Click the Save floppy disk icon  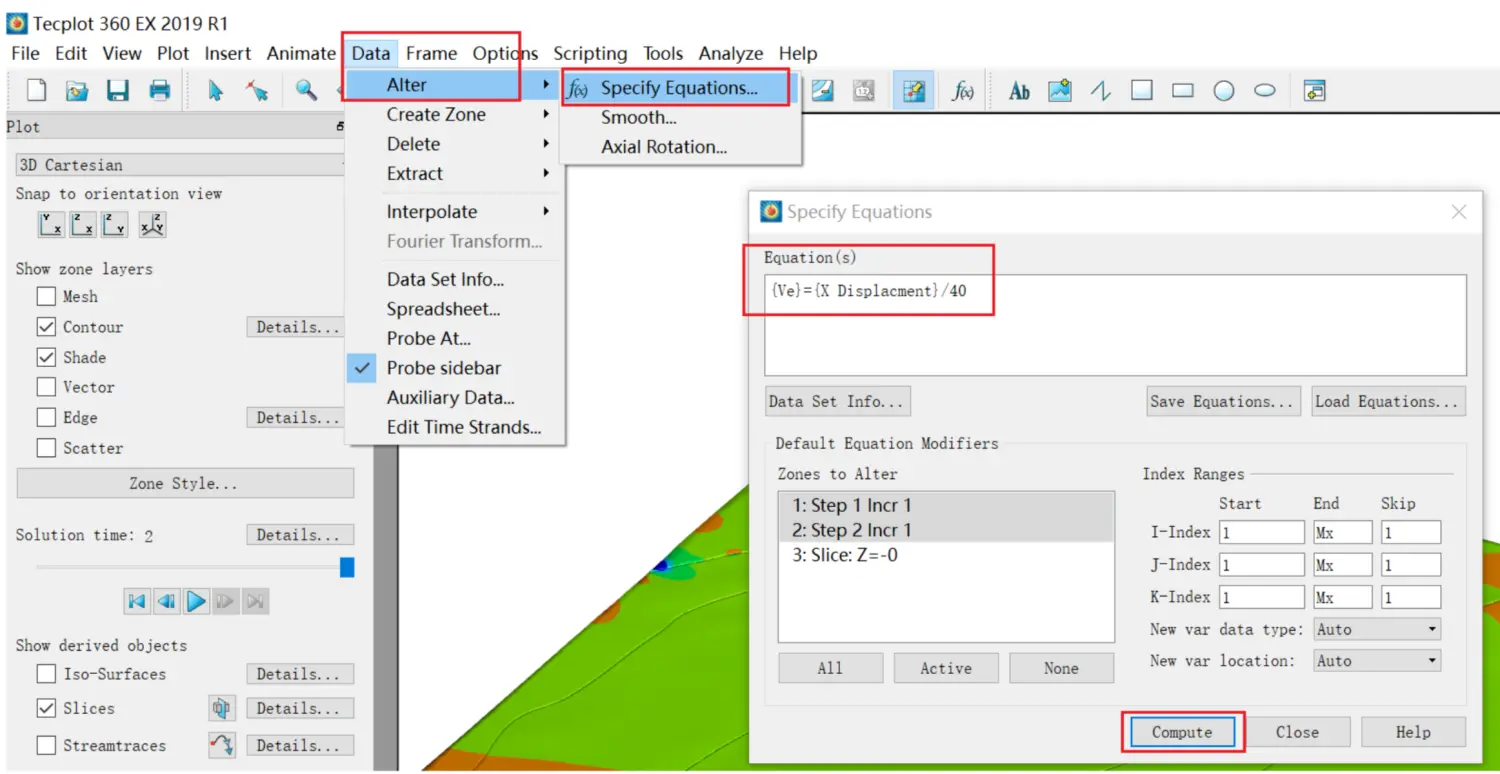point(118,91)
